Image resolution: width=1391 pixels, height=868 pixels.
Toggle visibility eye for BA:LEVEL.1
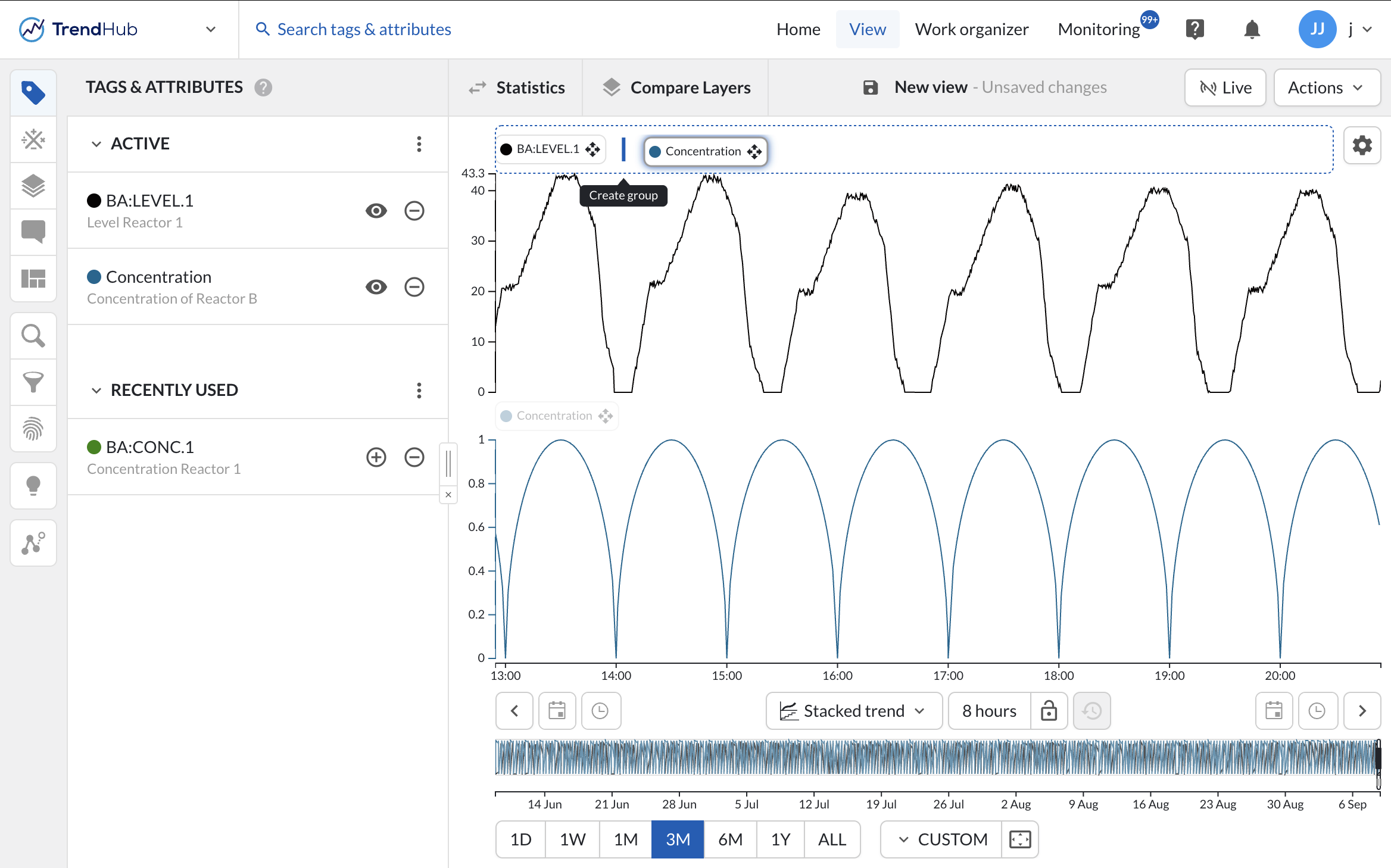coord(376,211)
